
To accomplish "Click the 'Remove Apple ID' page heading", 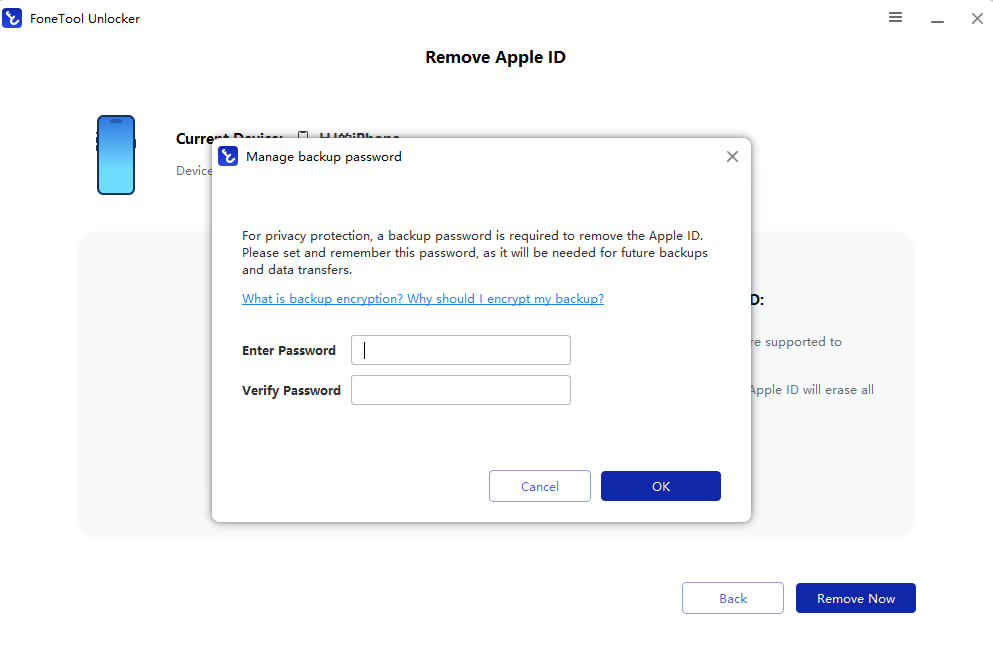I will point(495,57).
